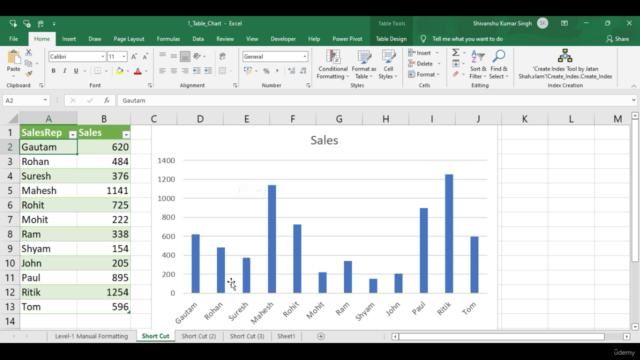
Task: Toggle Bold formatting
Action: [53, 71]
